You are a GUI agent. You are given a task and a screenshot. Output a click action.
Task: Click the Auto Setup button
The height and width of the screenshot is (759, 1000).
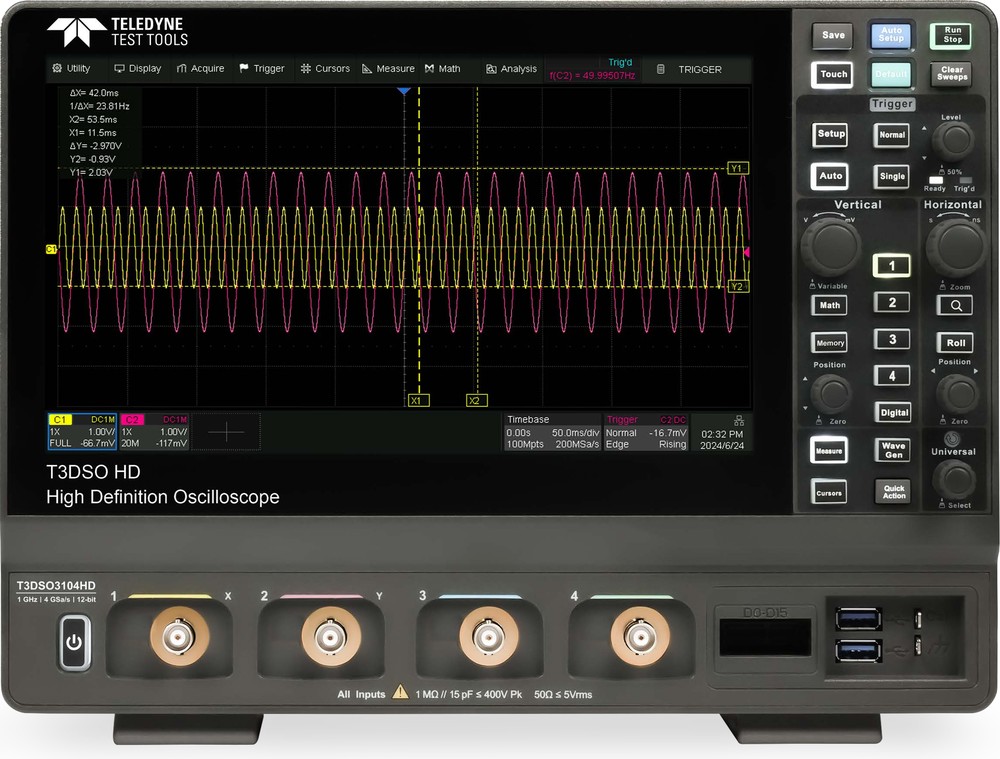pyautogui.click(x=891, y=34)
